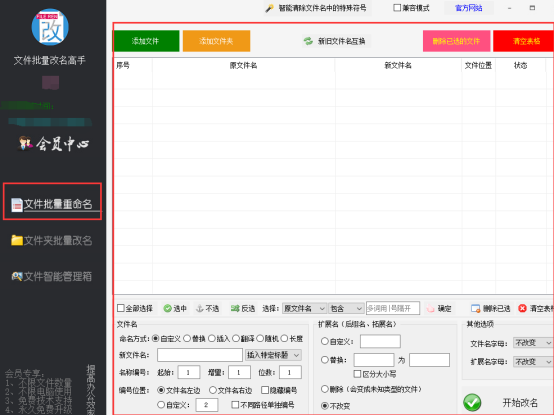
Task: Click the extension 自定义 input field
Action: click(380, 341)
